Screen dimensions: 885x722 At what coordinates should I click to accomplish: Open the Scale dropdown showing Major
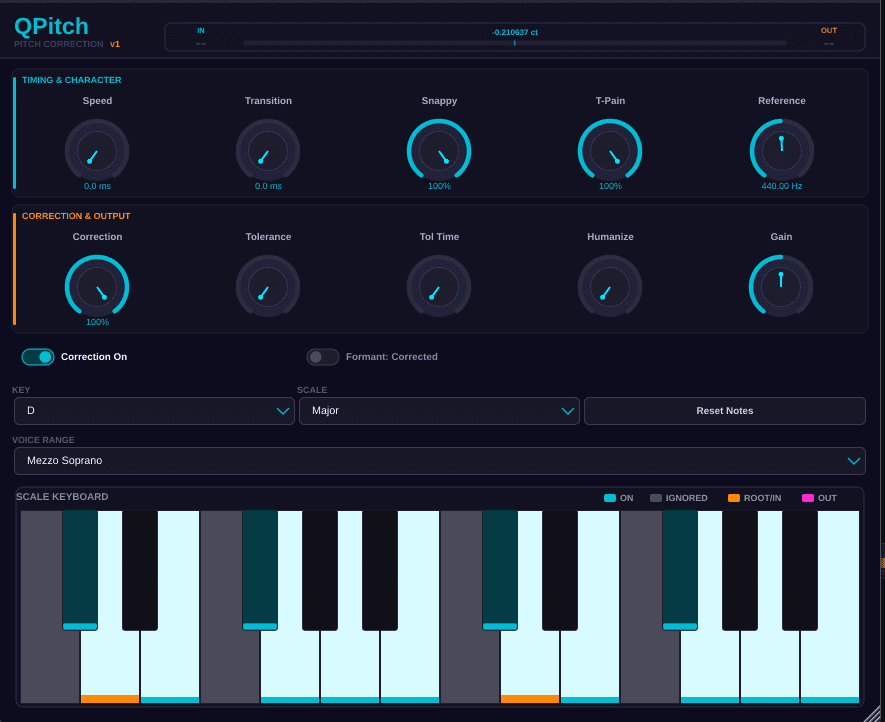tap(439, 411)
